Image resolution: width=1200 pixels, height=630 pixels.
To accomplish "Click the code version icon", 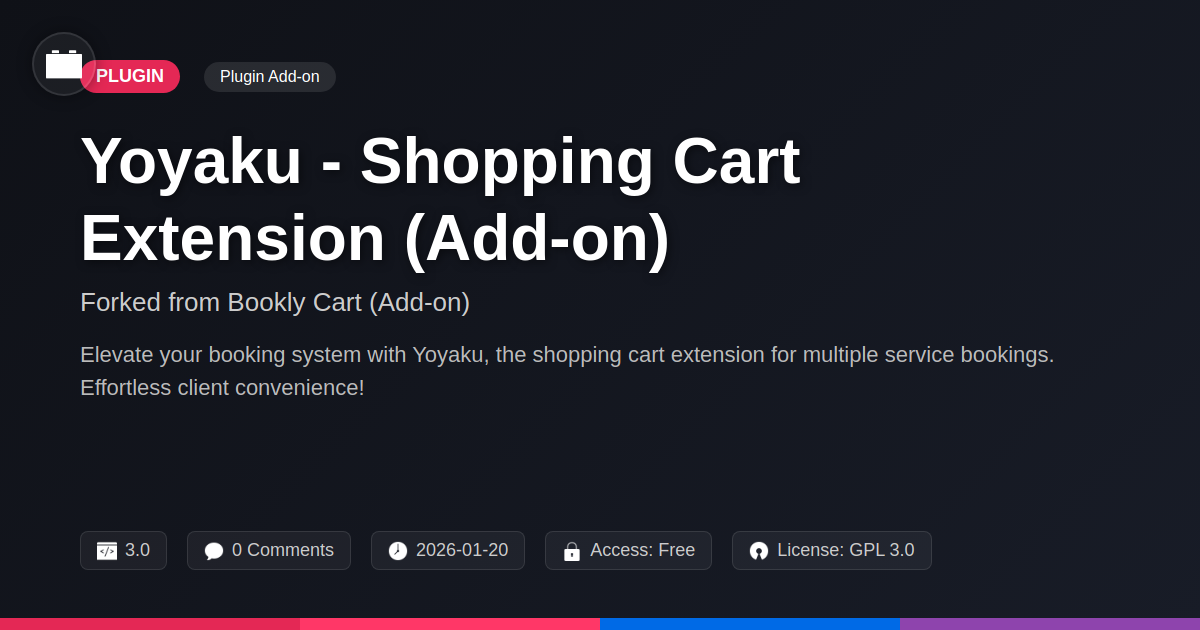I will tap(107, 551).
